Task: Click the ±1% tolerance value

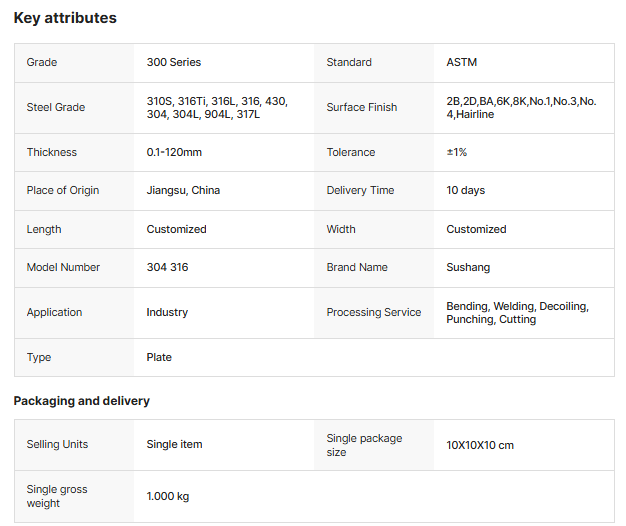Action: click(456, 152)
